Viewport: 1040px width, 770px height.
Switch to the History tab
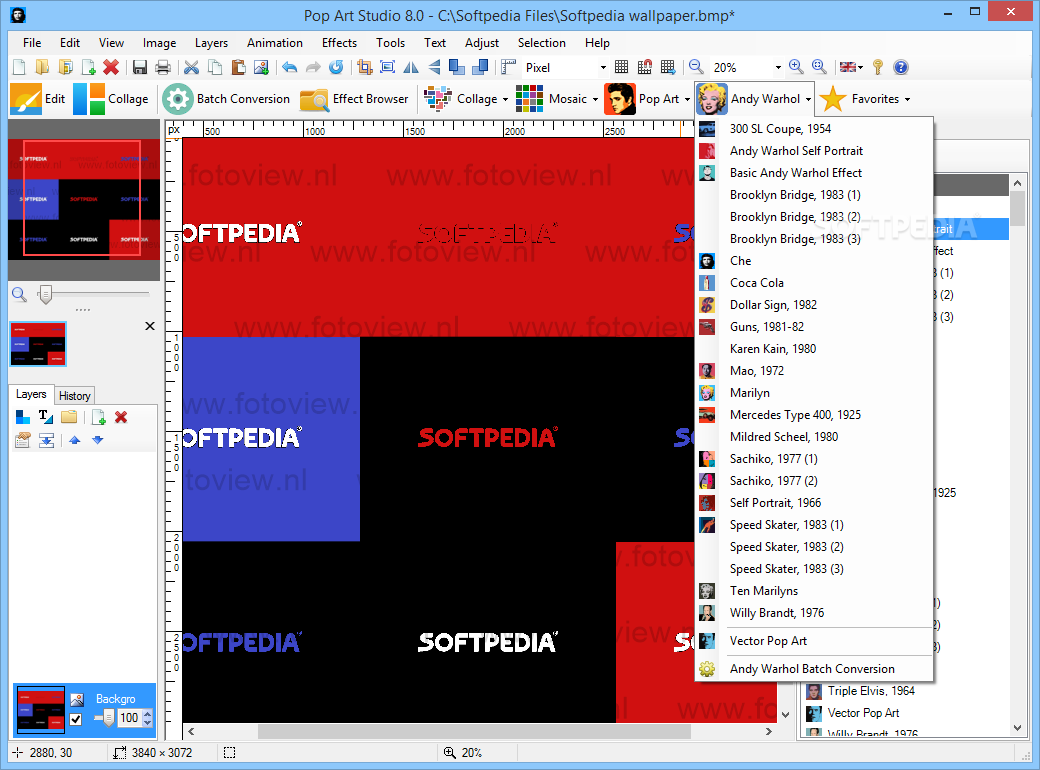[74, 396]
